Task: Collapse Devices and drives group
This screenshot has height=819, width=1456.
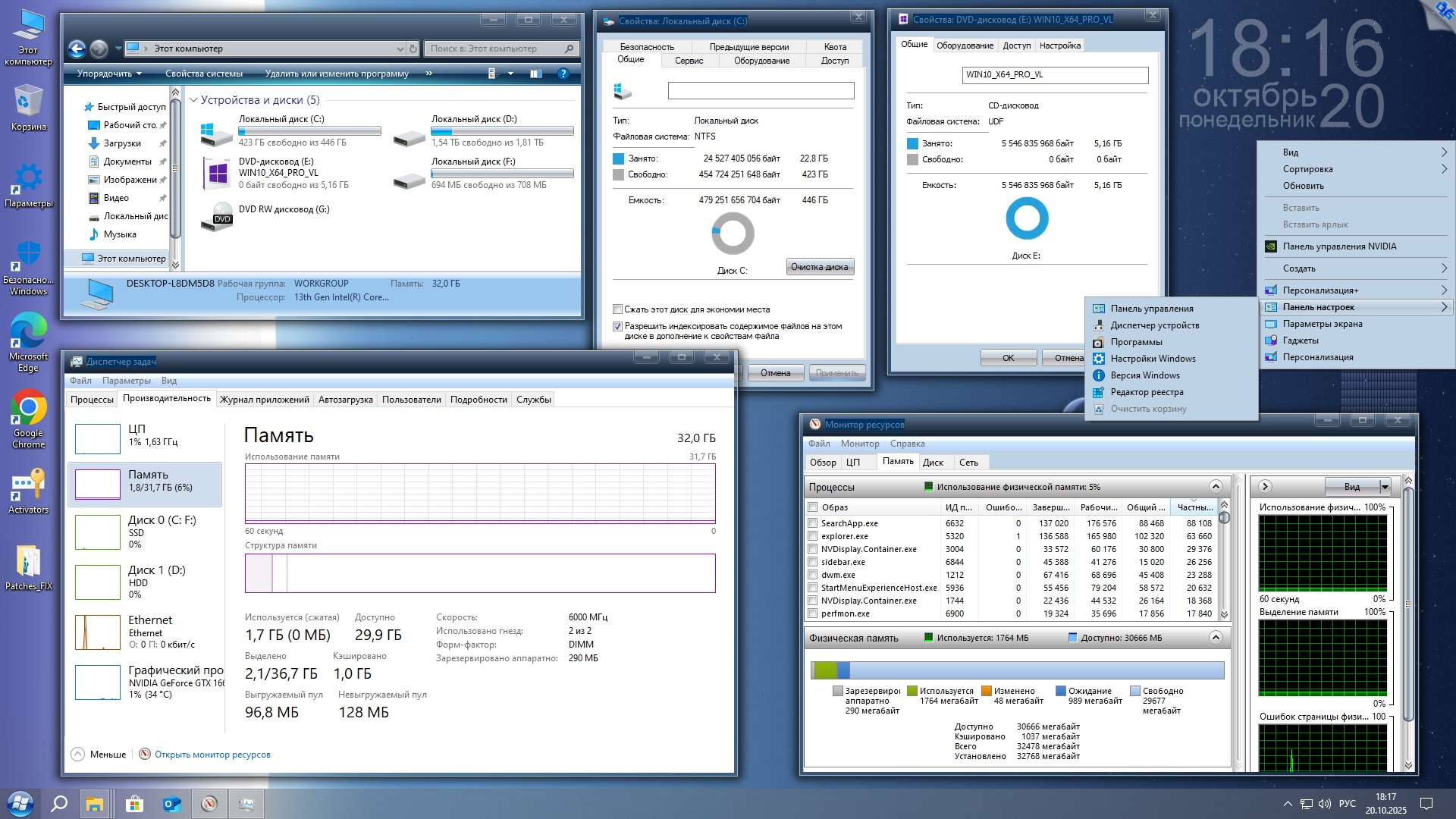Action: click(194, 100)
